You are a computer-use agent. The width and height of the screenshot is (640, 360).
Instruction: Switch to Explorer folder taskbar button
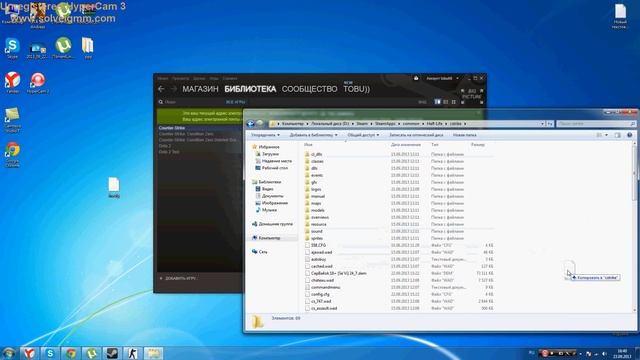(x=153, y=353)
